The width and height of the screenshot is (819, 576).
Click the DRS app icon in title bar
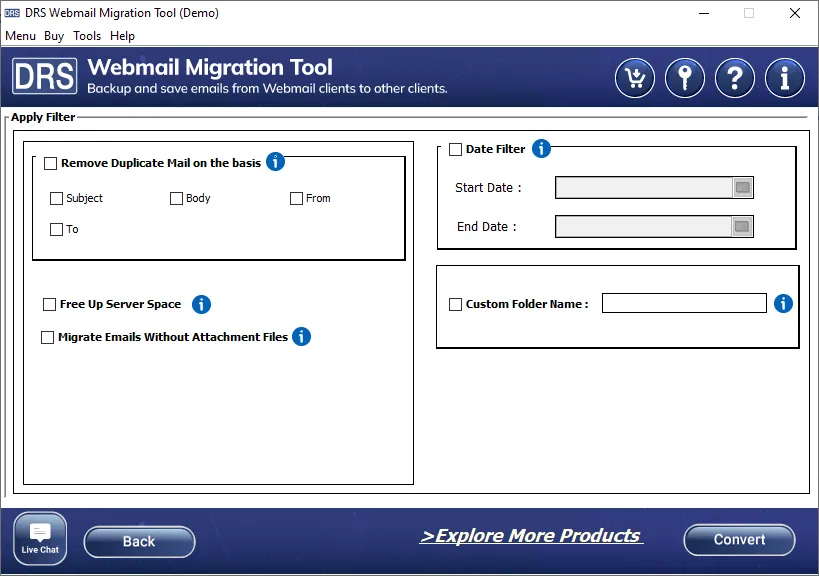tap(11, 13)
